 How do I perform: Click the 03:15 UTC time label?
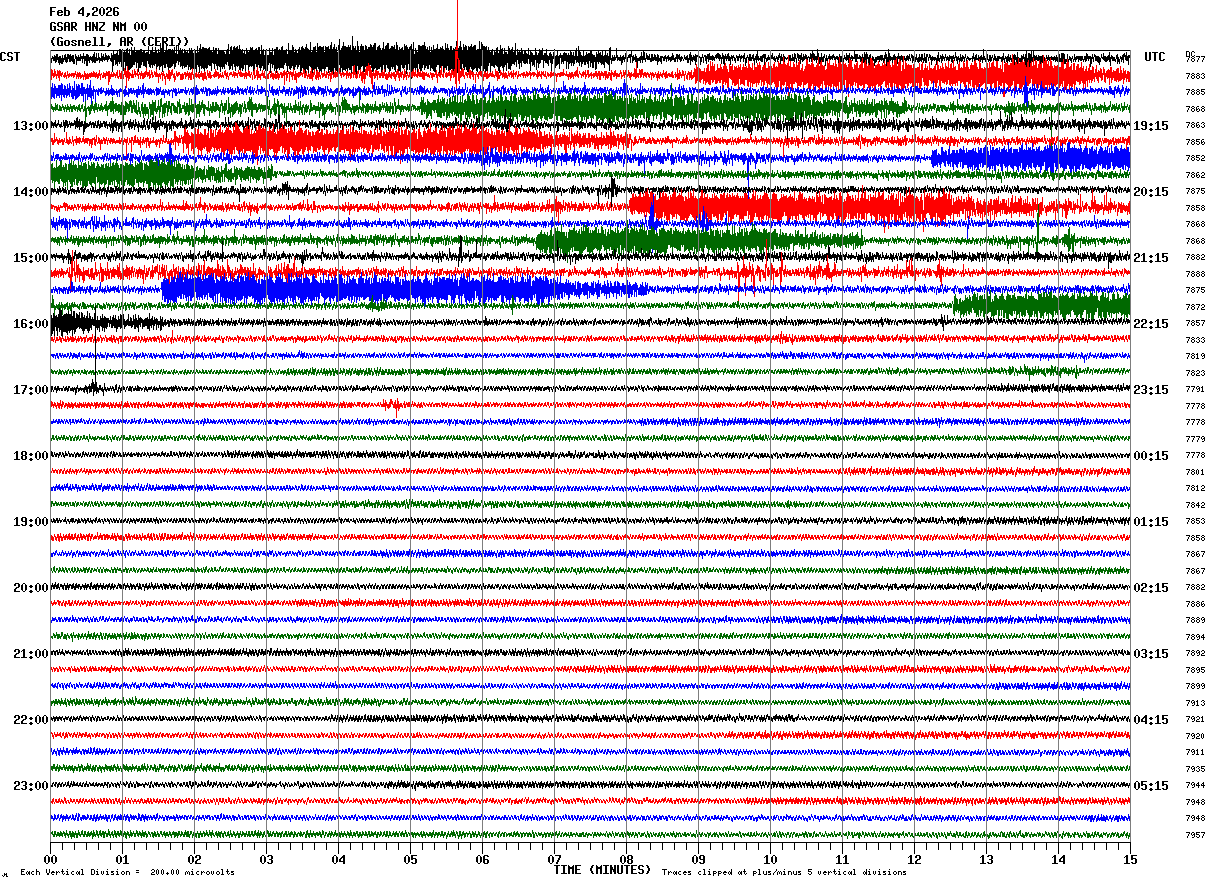pos(1151,654)
